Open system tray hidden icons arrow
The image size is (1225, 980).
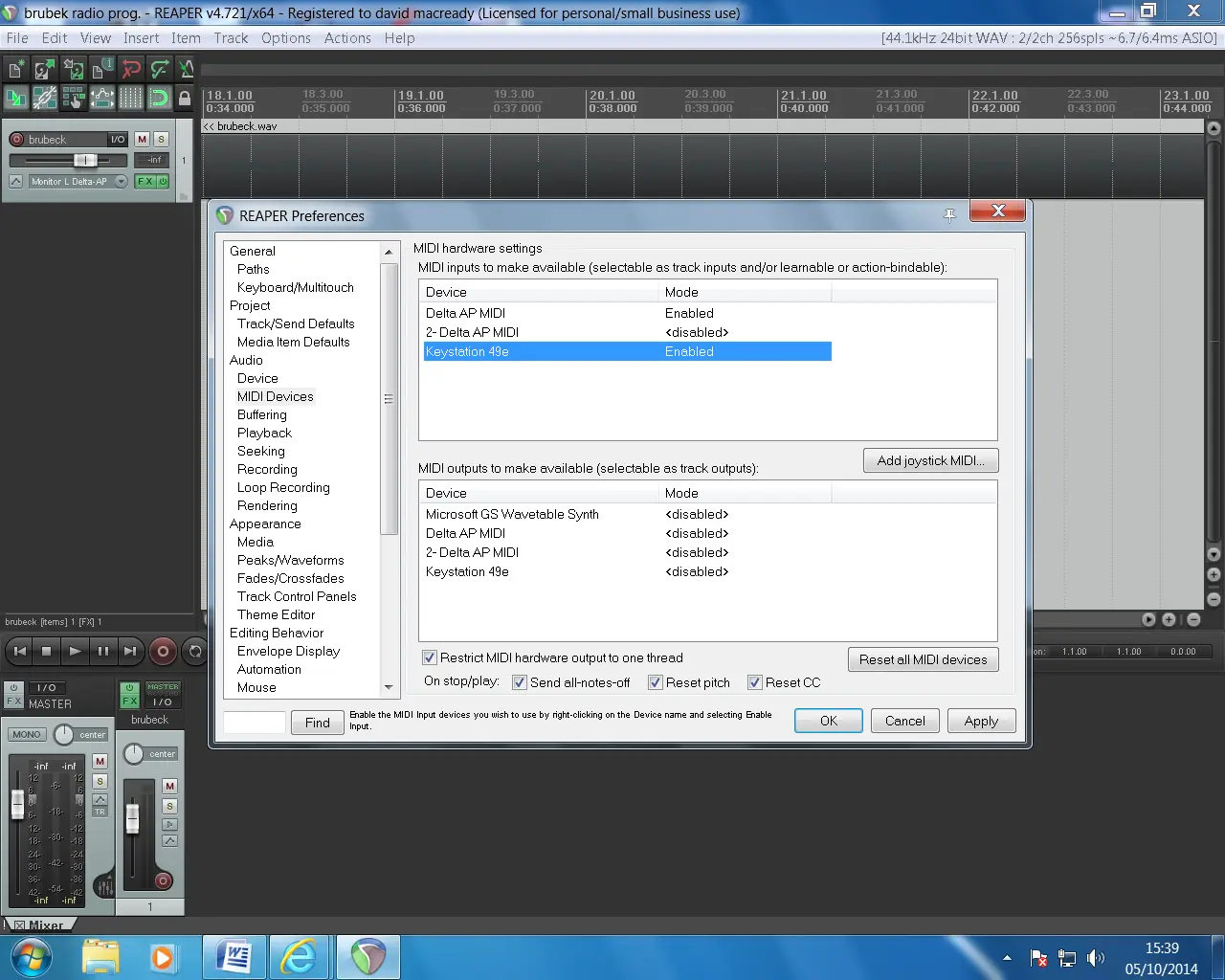[1007, 957]
